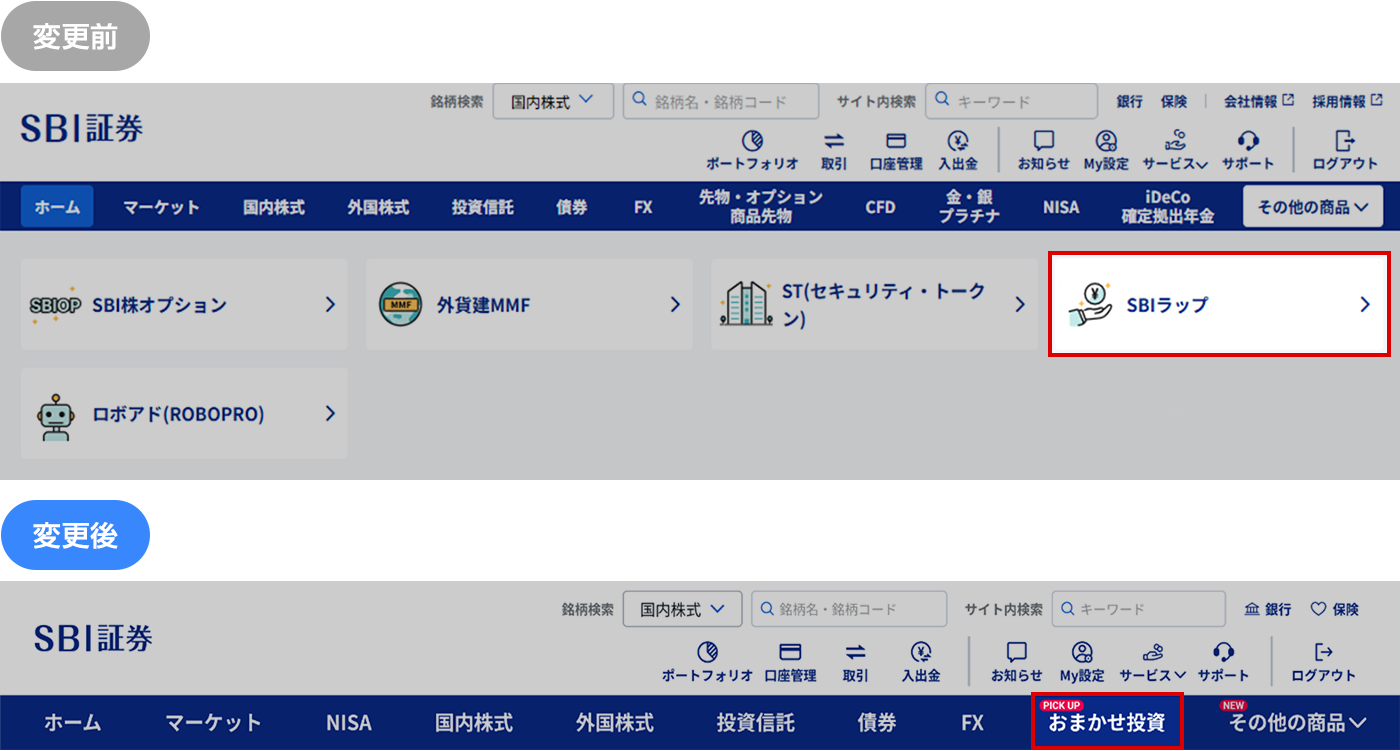Click 保険 link with heart icon

1334,609
